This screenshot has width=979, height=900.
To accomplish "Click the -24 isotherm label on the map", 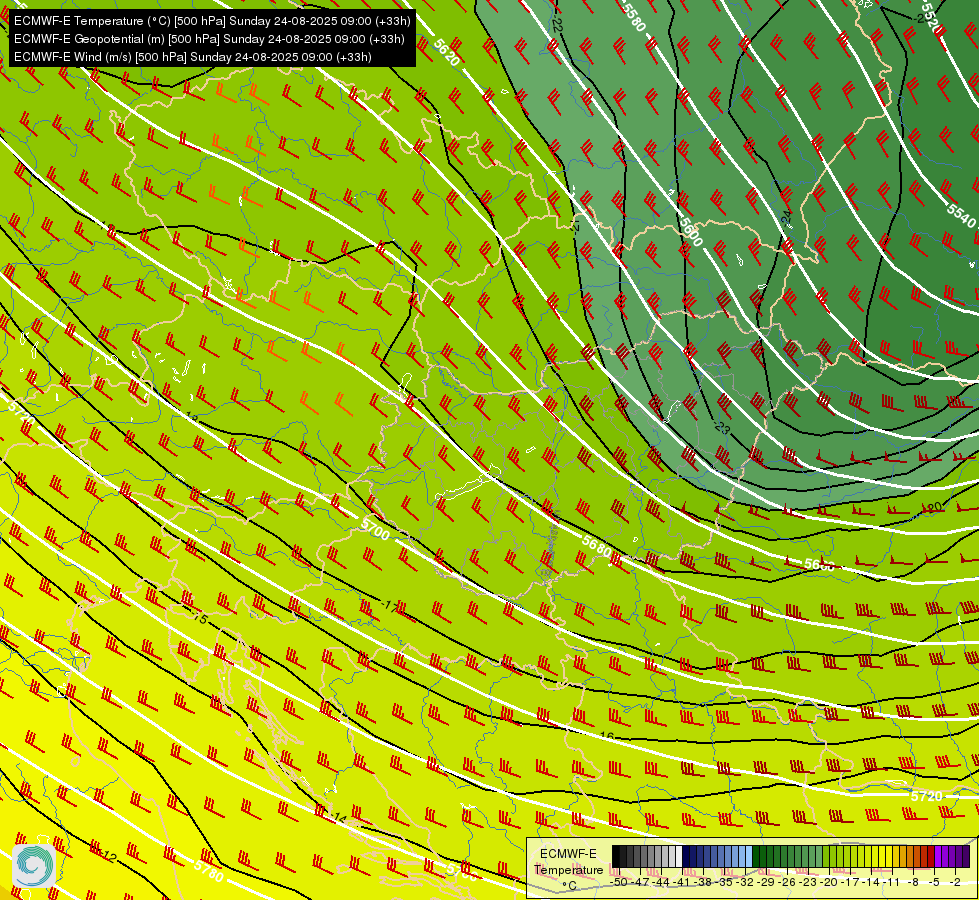I will coord(787,218).
